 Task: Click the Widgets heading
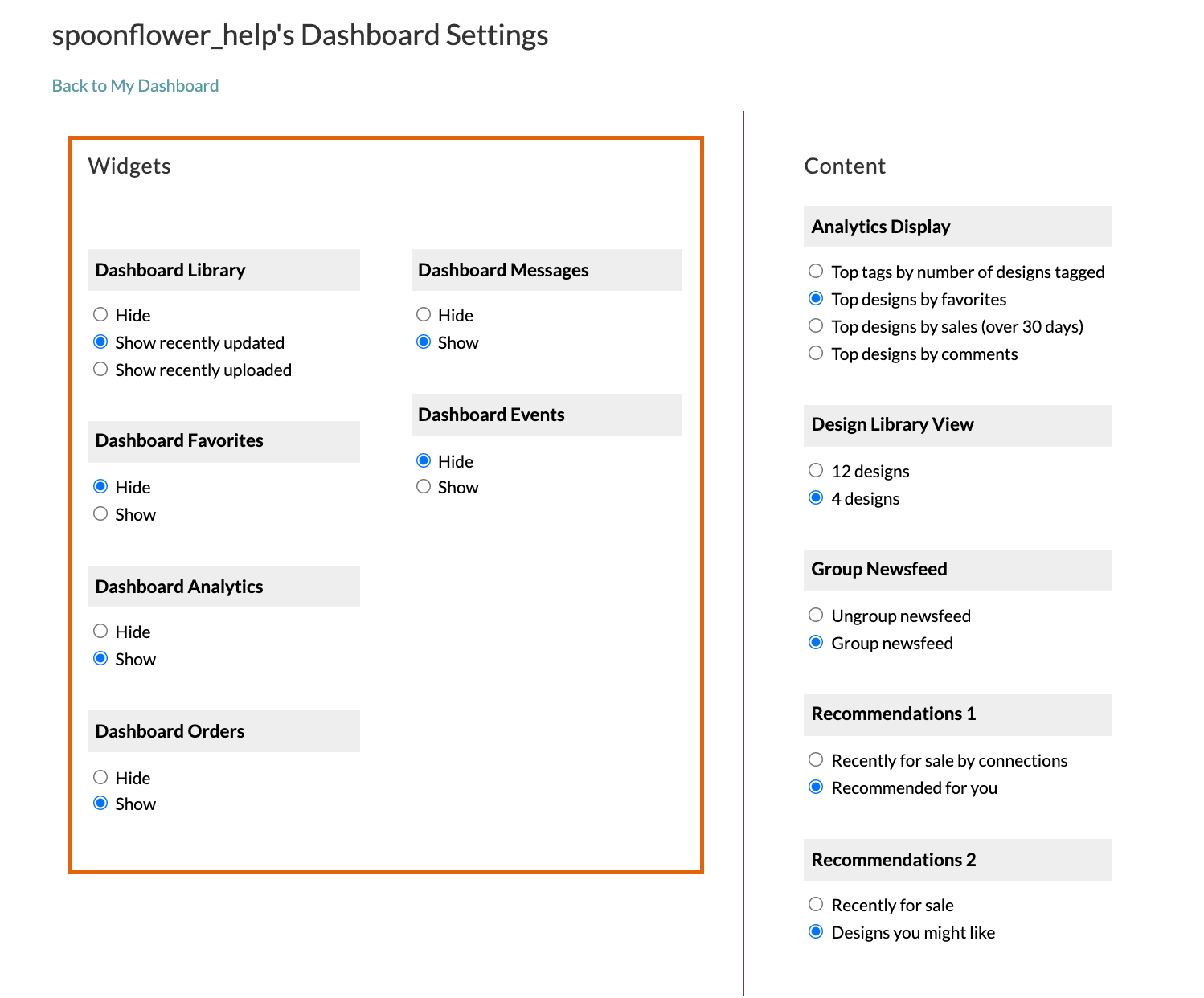point(129,166)
